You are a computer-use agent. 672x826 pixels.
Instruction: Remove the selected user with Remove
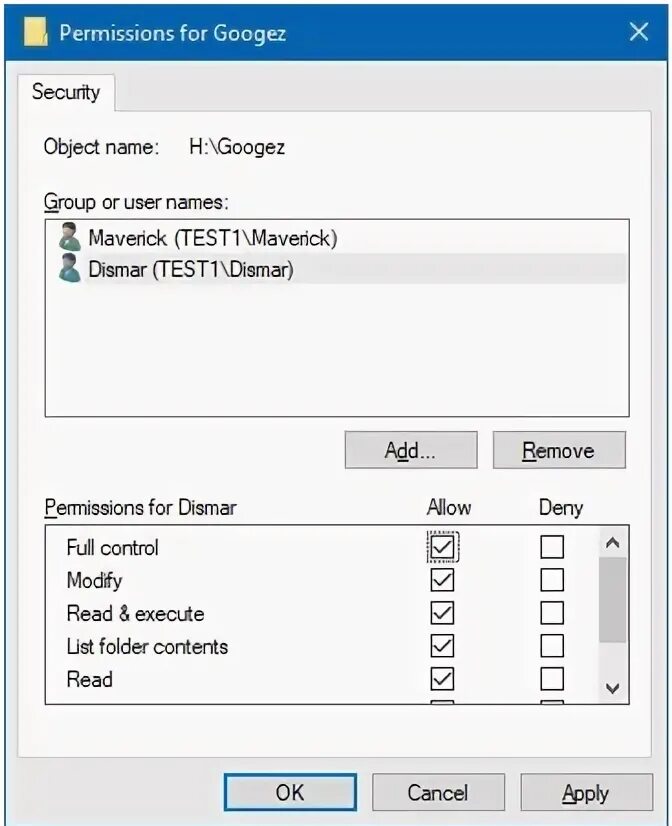click(x=559, y=450)
